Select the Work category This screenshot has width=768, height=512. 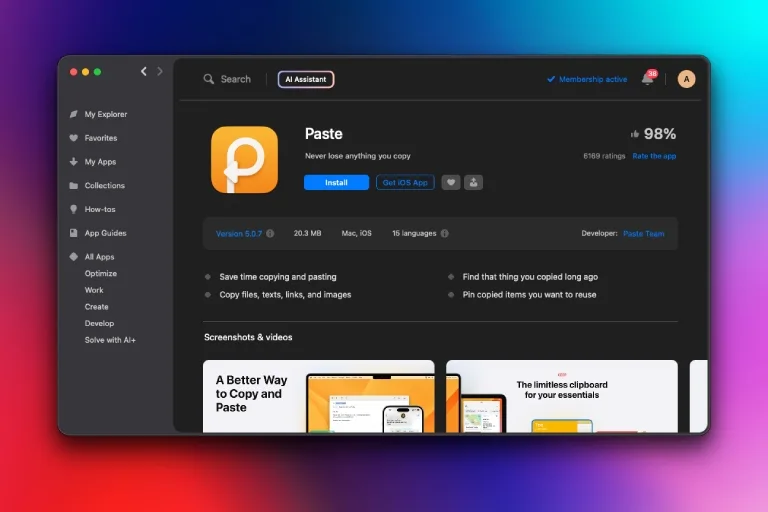pos(94,290)
